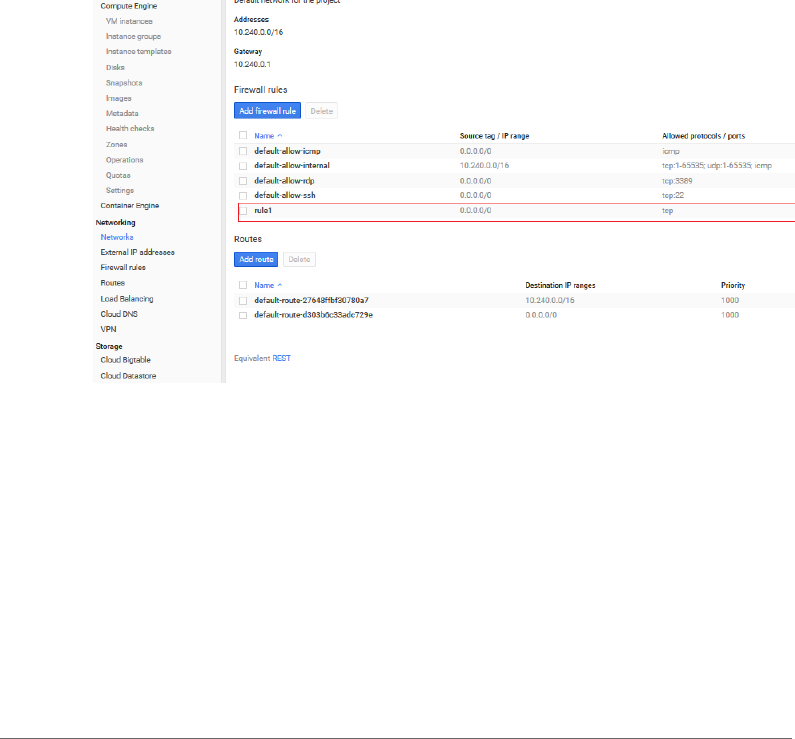Open Disks in the sidebar
The height and width of the screenshot is (739, 795).
click(115, 67)
